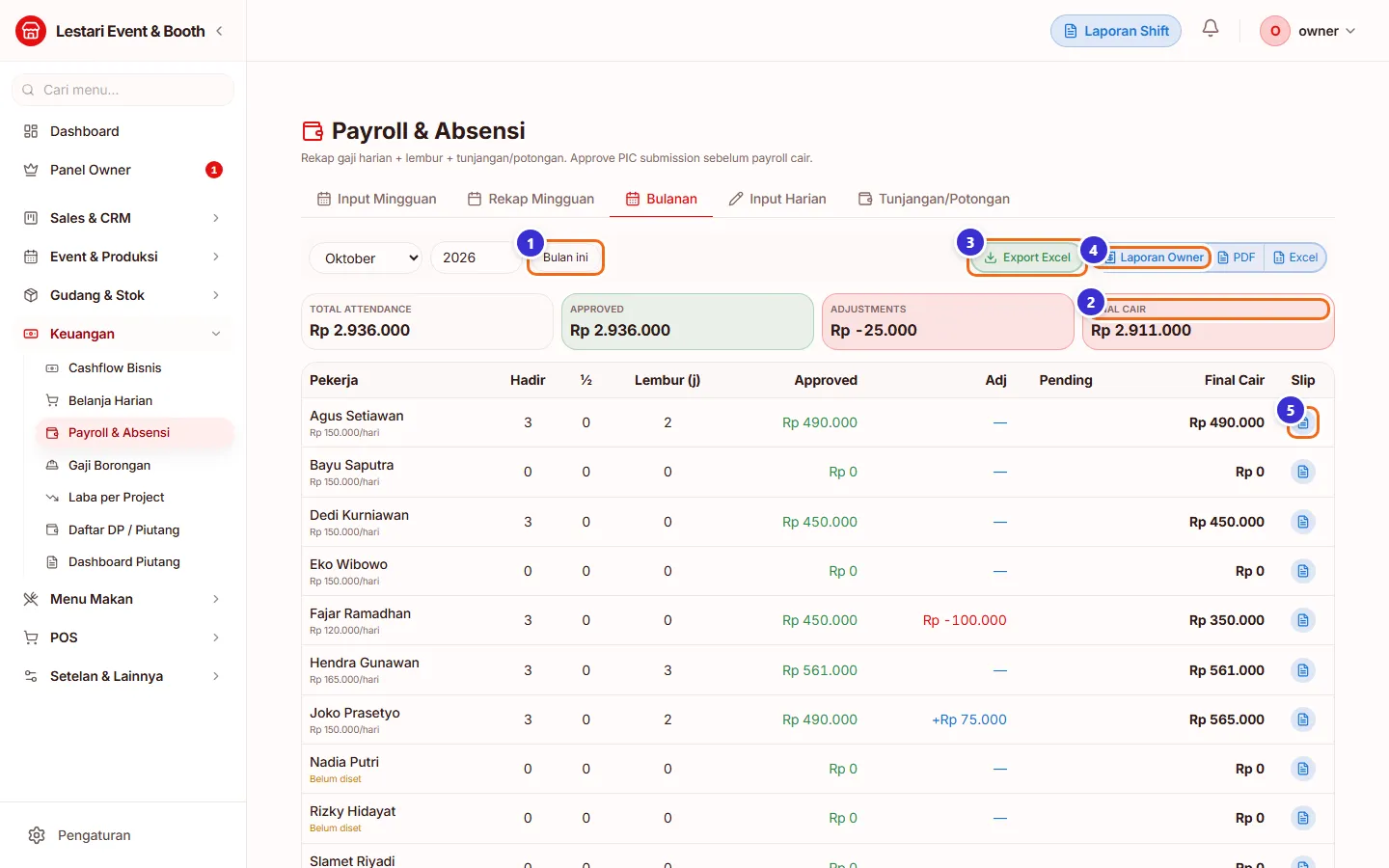
Task: Expand the Gudang & Stok menu
Action: tap(123, 295)
